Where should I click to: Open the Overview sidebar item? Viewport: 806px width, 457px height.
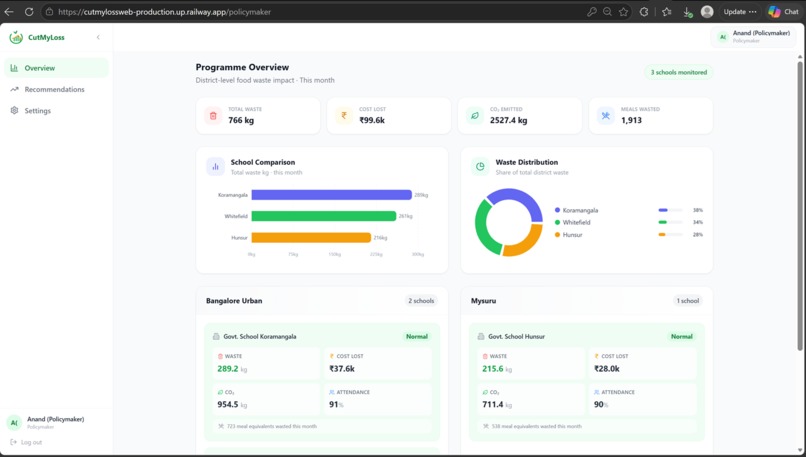57,68
